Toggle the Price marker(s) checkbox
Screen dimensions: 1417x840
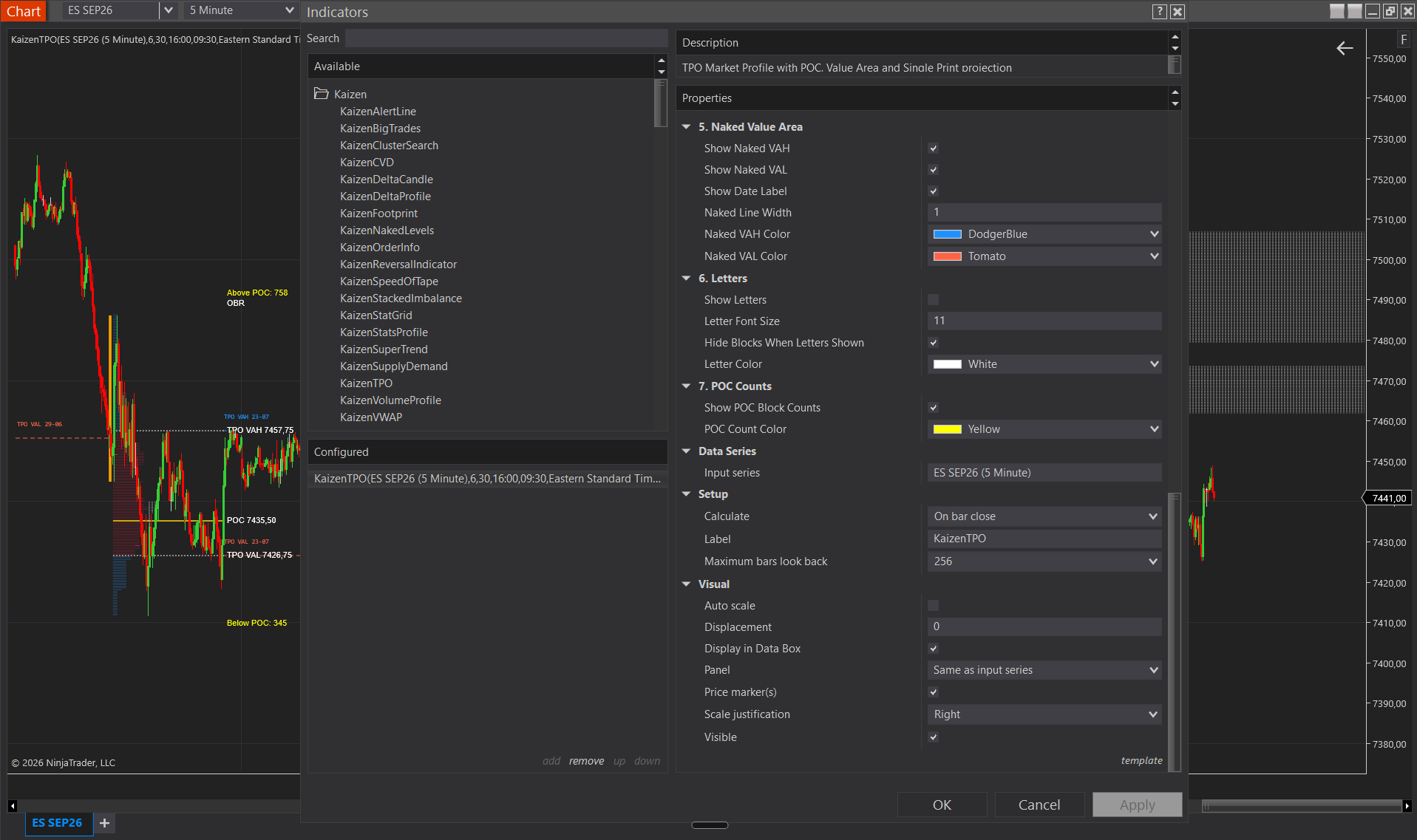pyautogui.click(x=934, y=692)
